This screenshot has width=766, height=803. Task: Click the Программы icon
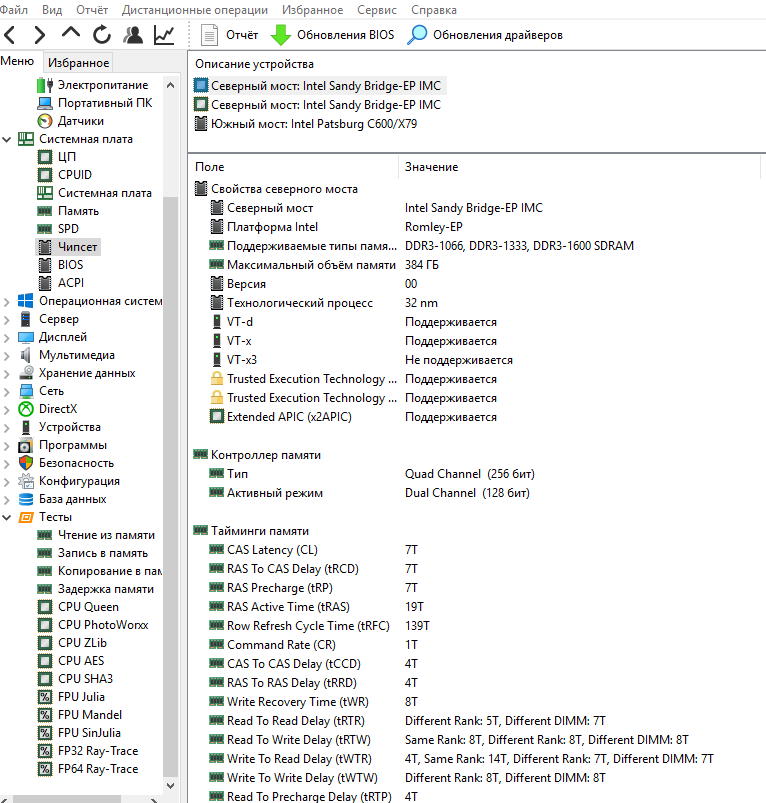26,445
